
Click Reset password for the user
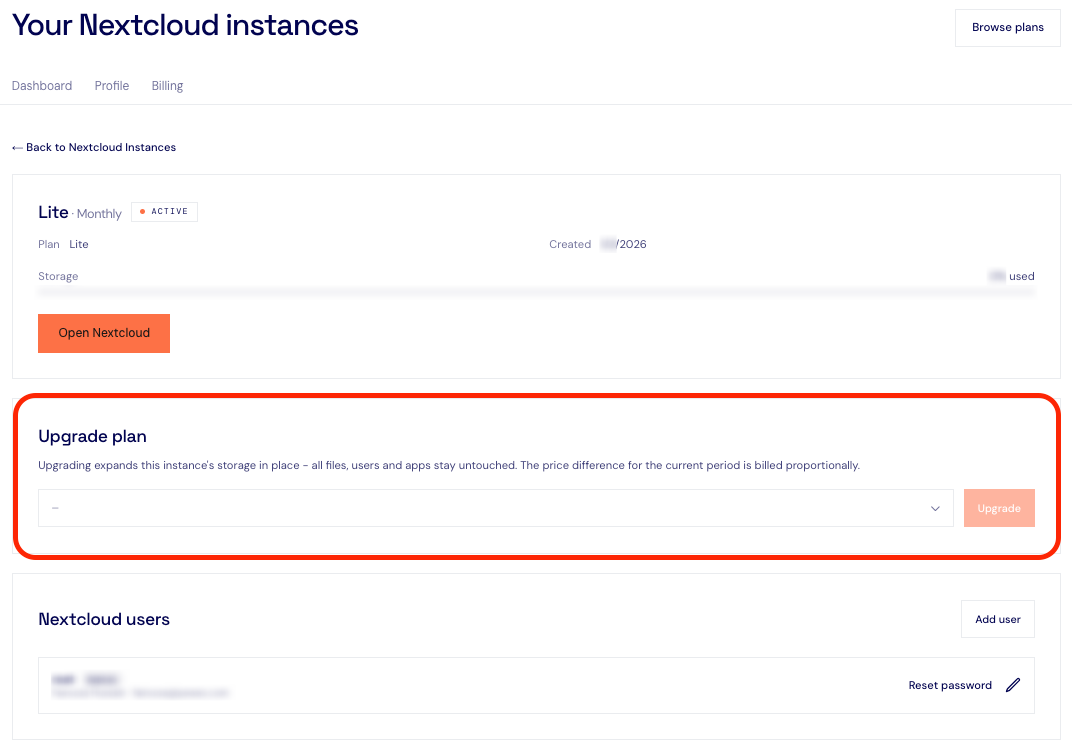(x=950, y=685)
